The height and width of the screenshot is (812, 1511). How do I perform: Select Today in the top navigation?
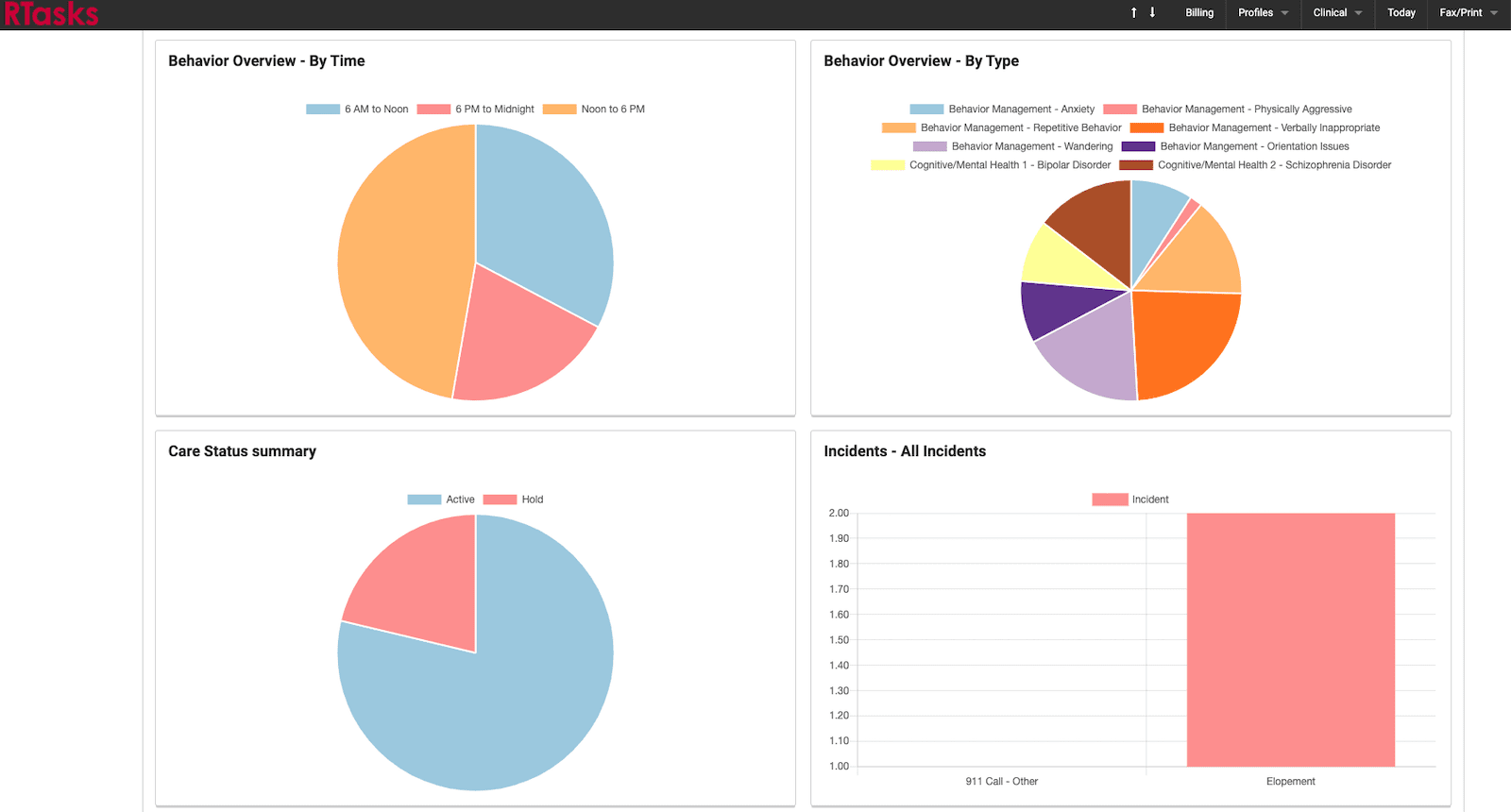[1401, 12]
